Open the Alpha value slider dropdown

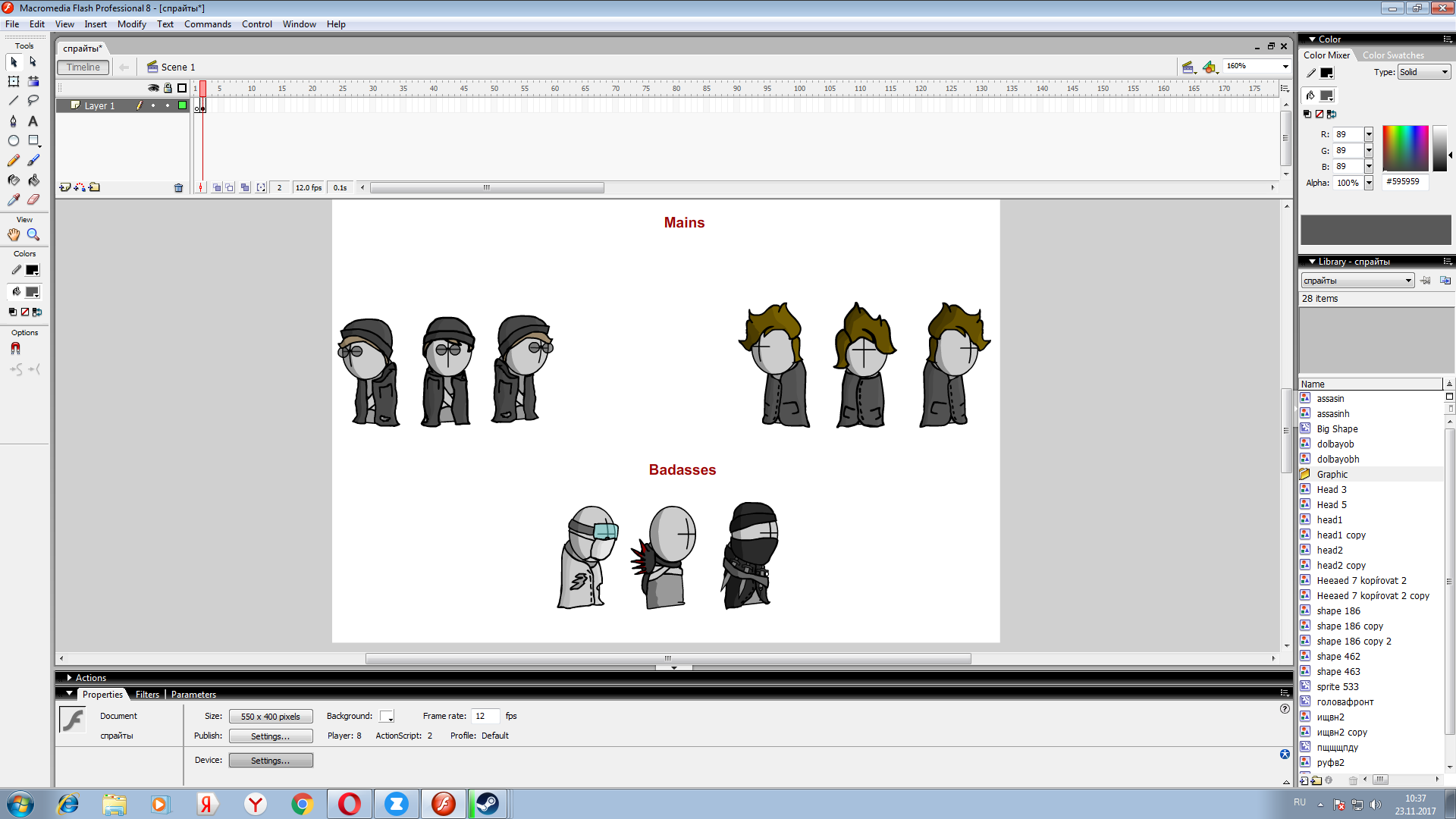click(x=1369, y=183)
